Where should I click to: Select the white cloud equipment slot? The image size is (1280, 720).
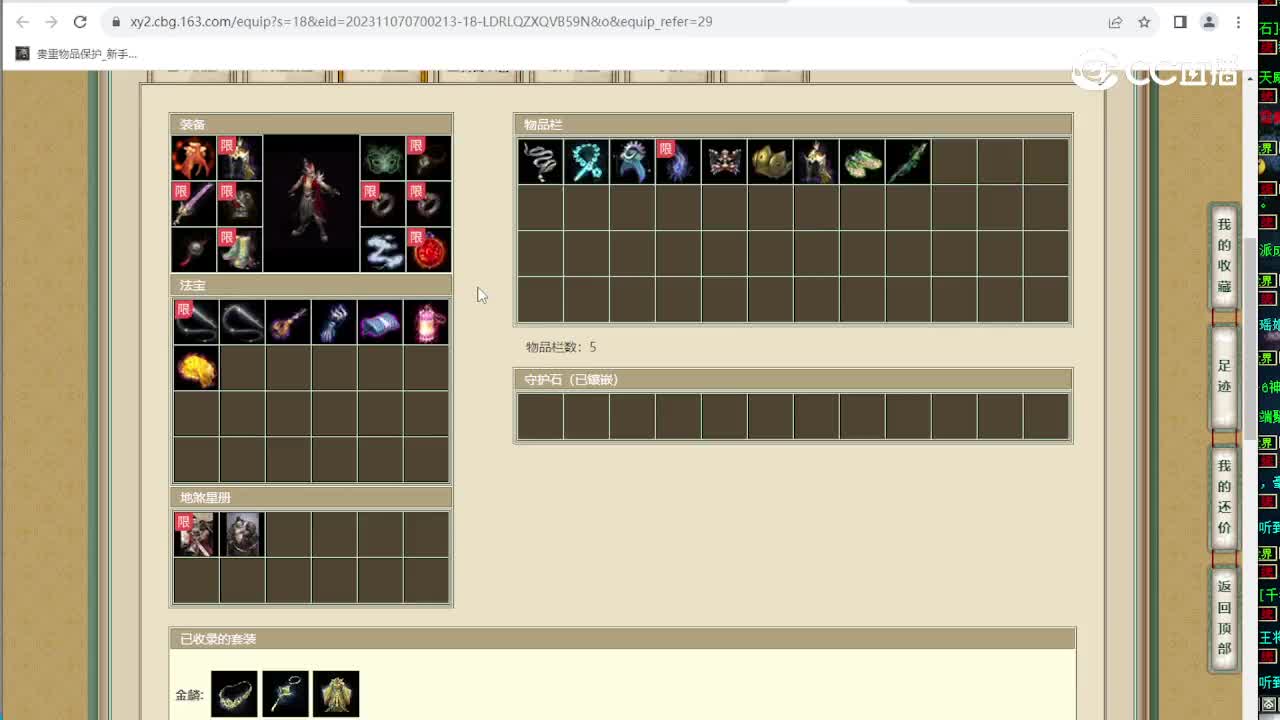(x=383, y=249)
